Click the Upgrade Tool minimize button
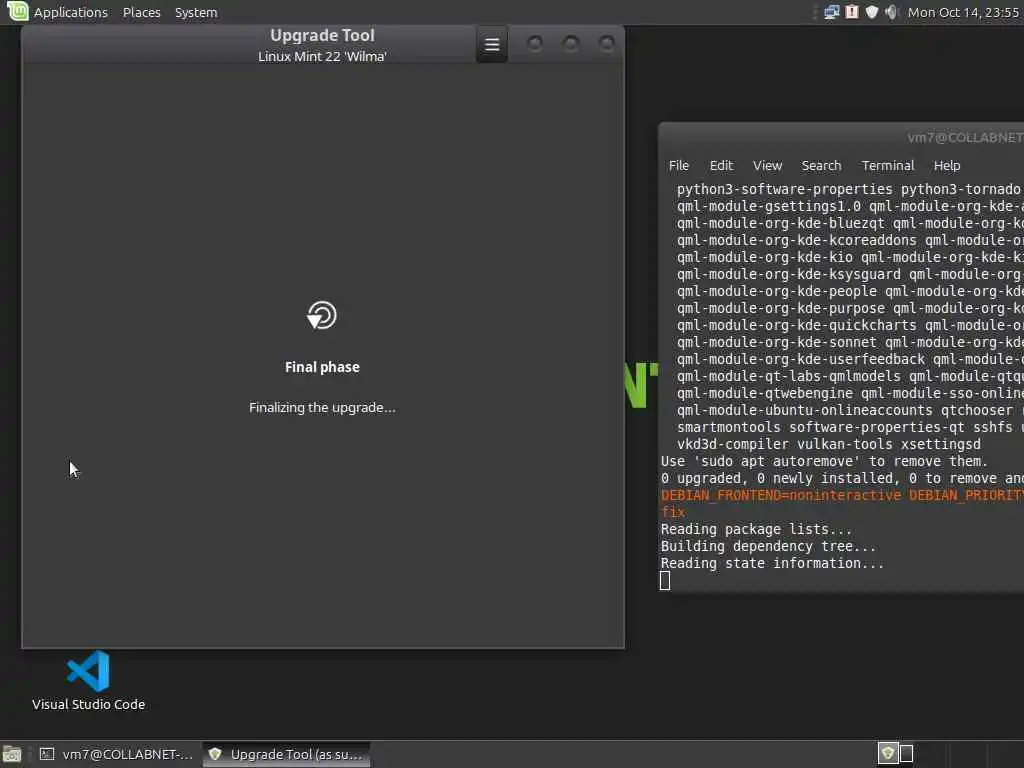The width and height of the screenshot is (1024, 768). [535, 44]
